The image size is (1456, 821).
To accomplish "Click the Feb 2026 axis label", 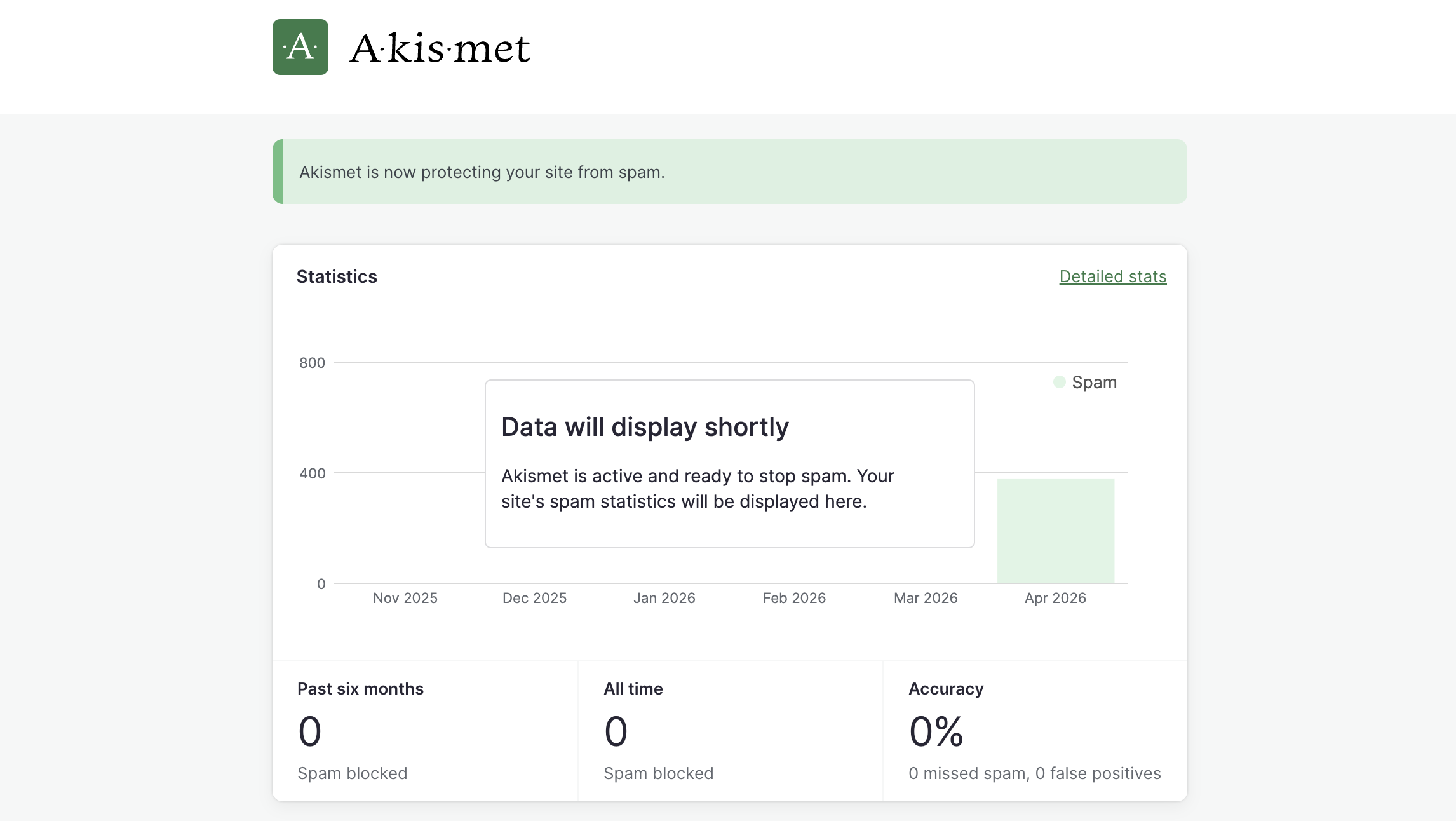I will pyautogui.click(x=794, y=598).
